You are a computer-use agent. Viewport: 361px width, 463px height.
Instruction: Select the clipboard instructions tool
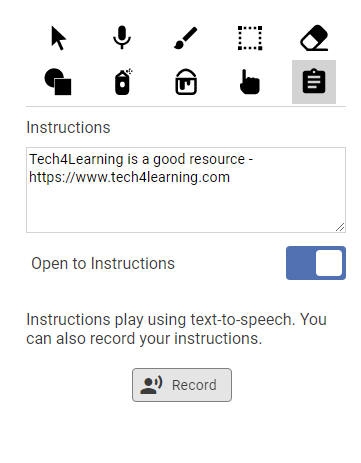pyautogui.click(x=314, y=82)
